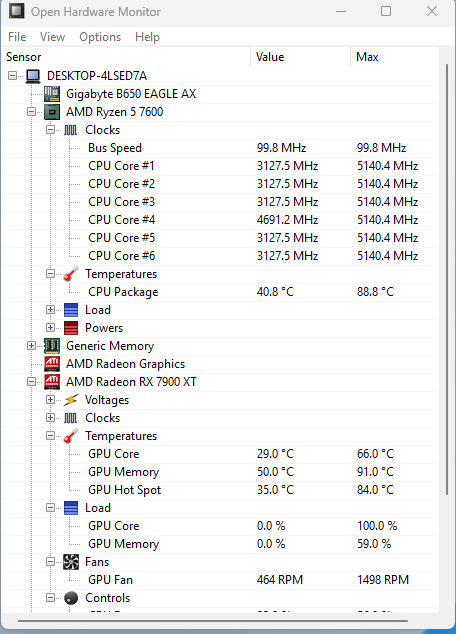Select the GPU Fan row
The width and height of the screenshot is (456, 634).
[x=220, y=580]
